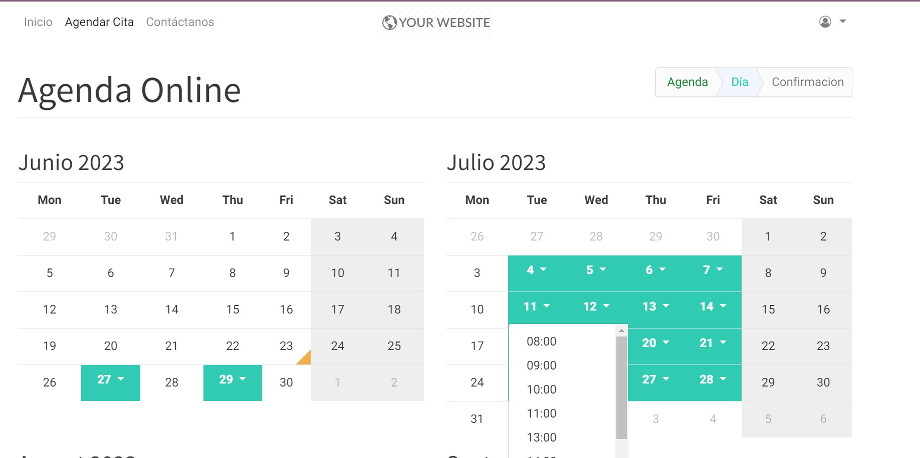Select the Confirmacion step
Viewport: 920px width, 458px height.
tap(807, 82)
